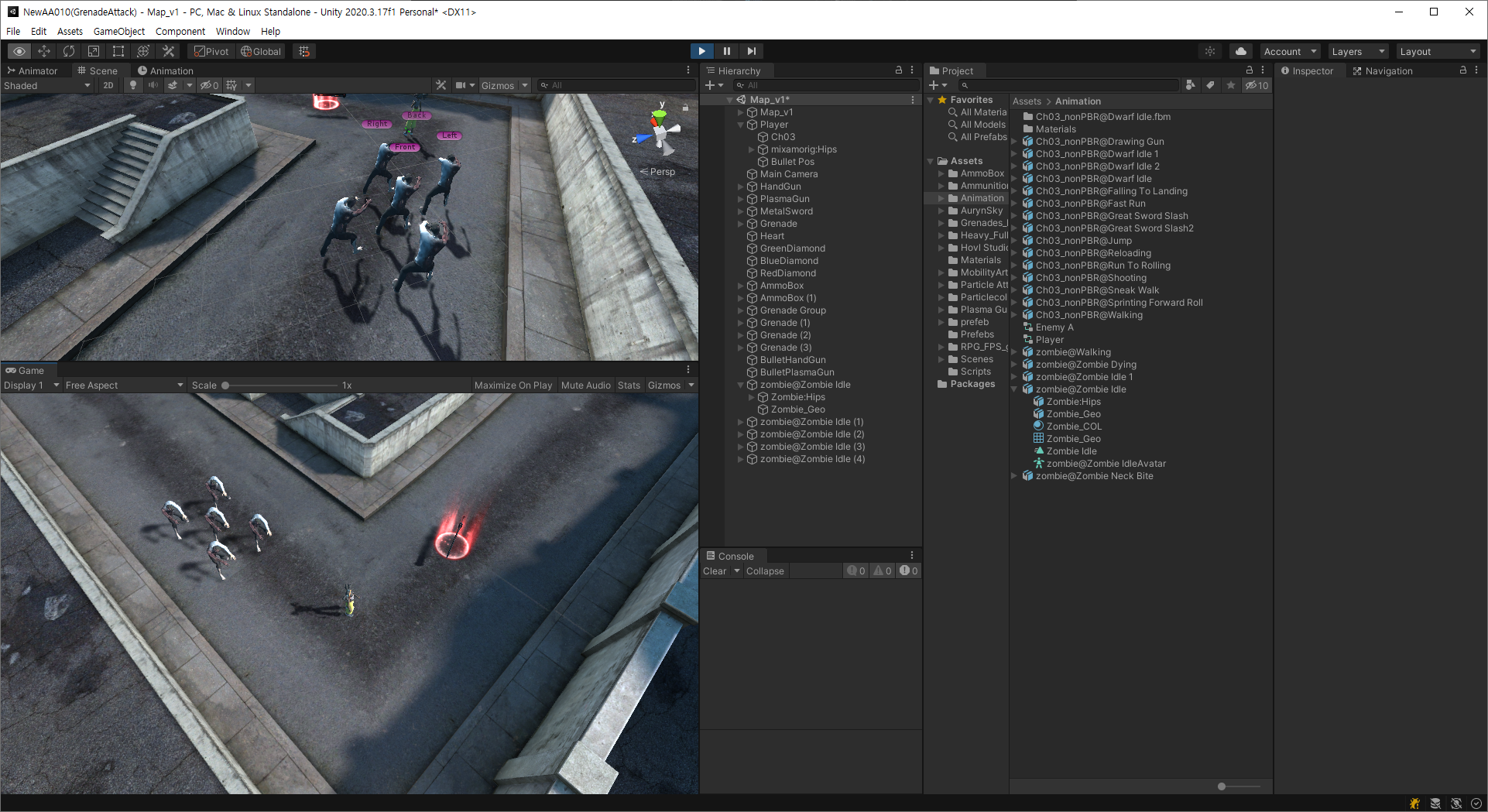Open the Window menu
The width and height of the screenshot is (1488, 812).
[x=232, y=31]
